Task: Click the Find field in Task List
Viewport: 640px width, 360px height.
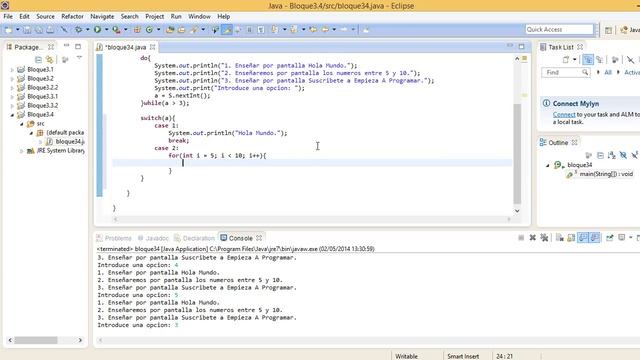Action: tap(565, 72)
